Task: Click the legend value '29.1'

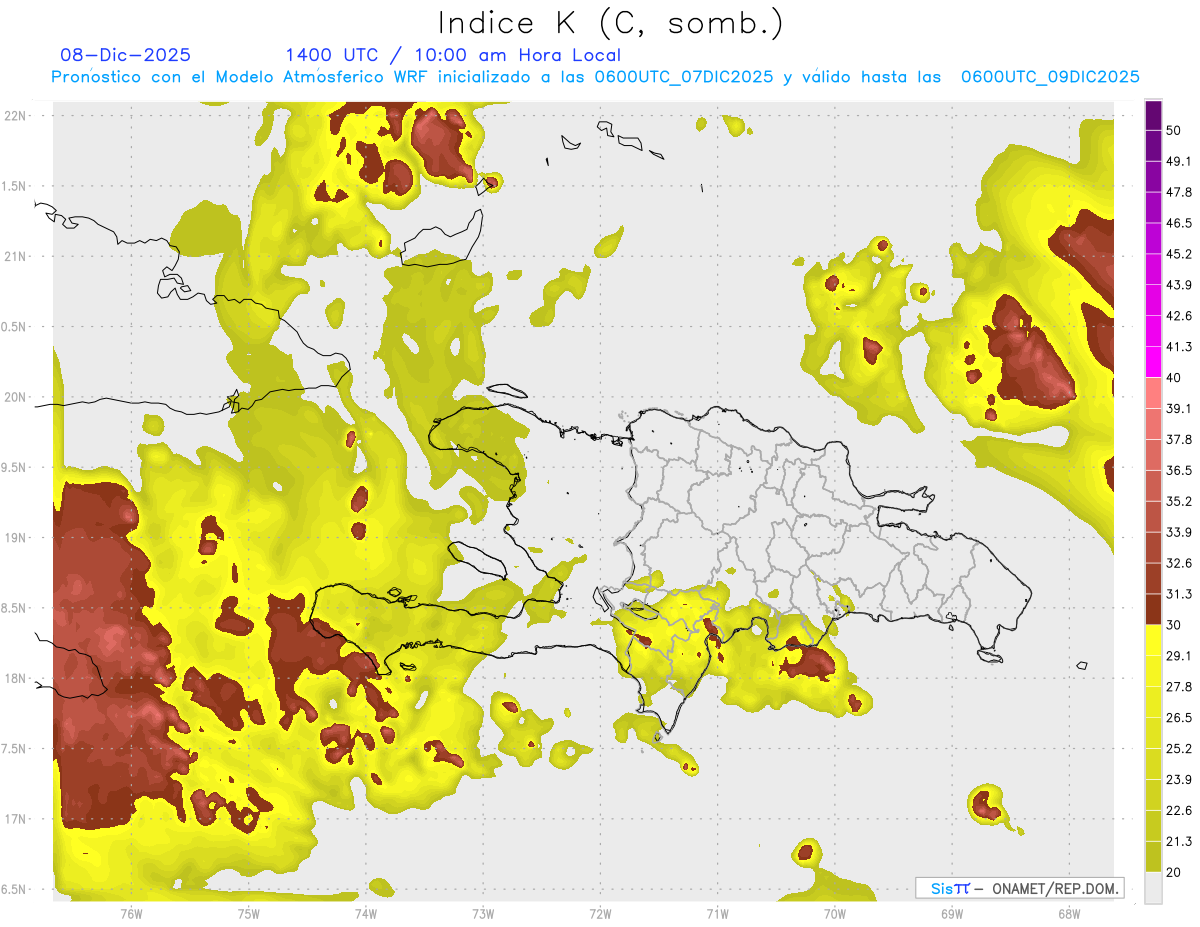Action: 1179,656
